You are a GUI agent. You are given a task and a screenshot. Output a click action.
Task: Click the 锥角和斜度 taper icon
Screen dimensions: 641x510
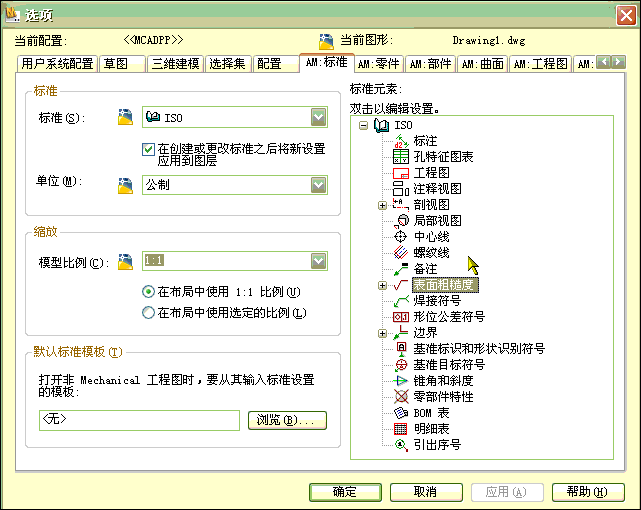[x=401, y=380]
